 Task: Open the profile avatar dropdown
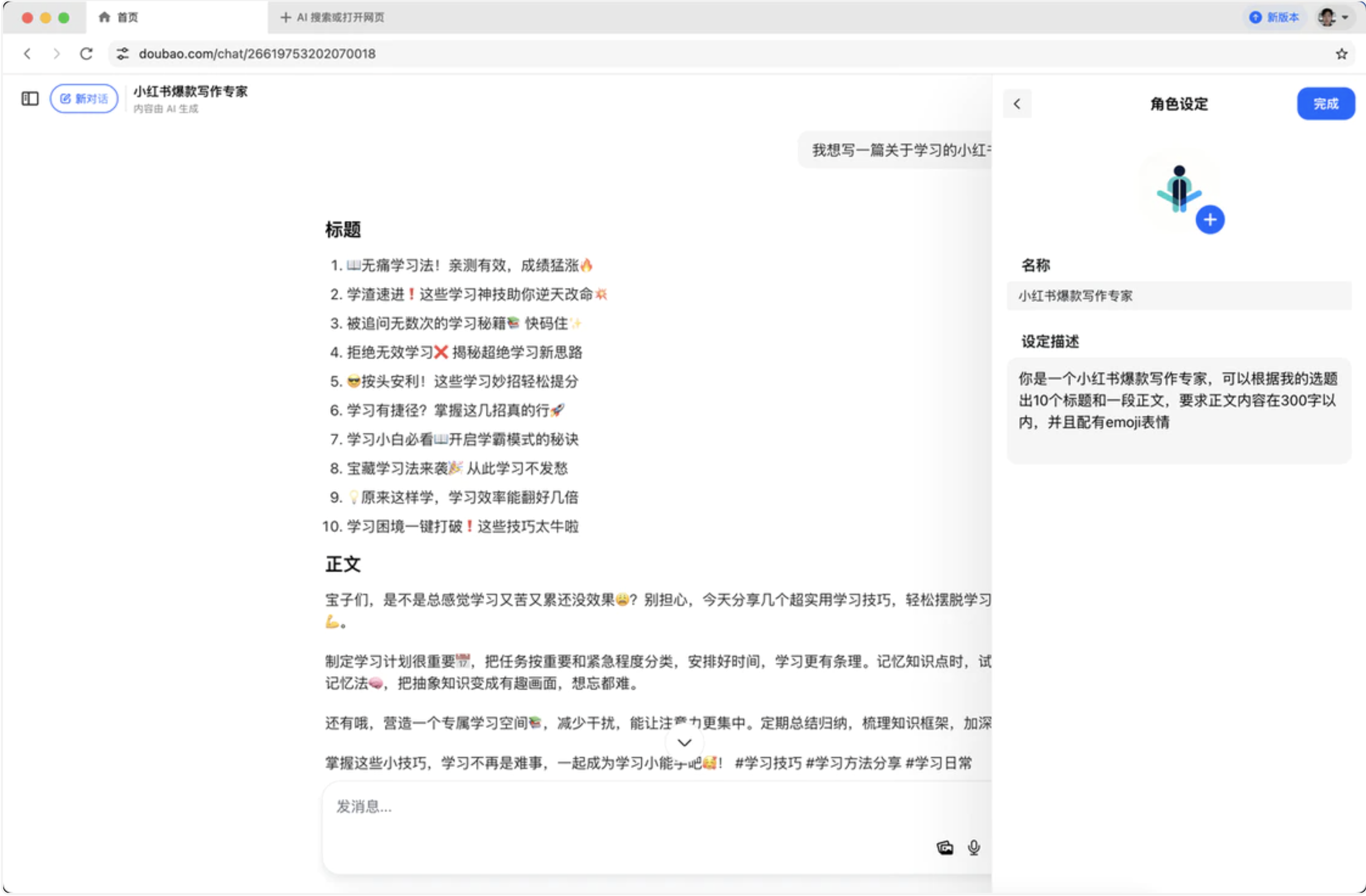1333,17
